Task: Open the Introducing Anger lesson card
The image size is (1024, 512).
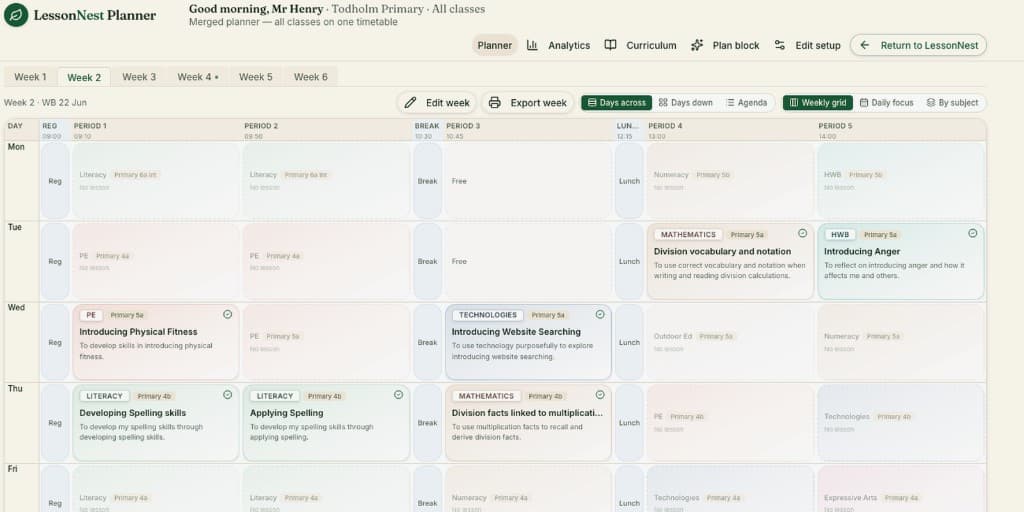Action: [901, 261]
